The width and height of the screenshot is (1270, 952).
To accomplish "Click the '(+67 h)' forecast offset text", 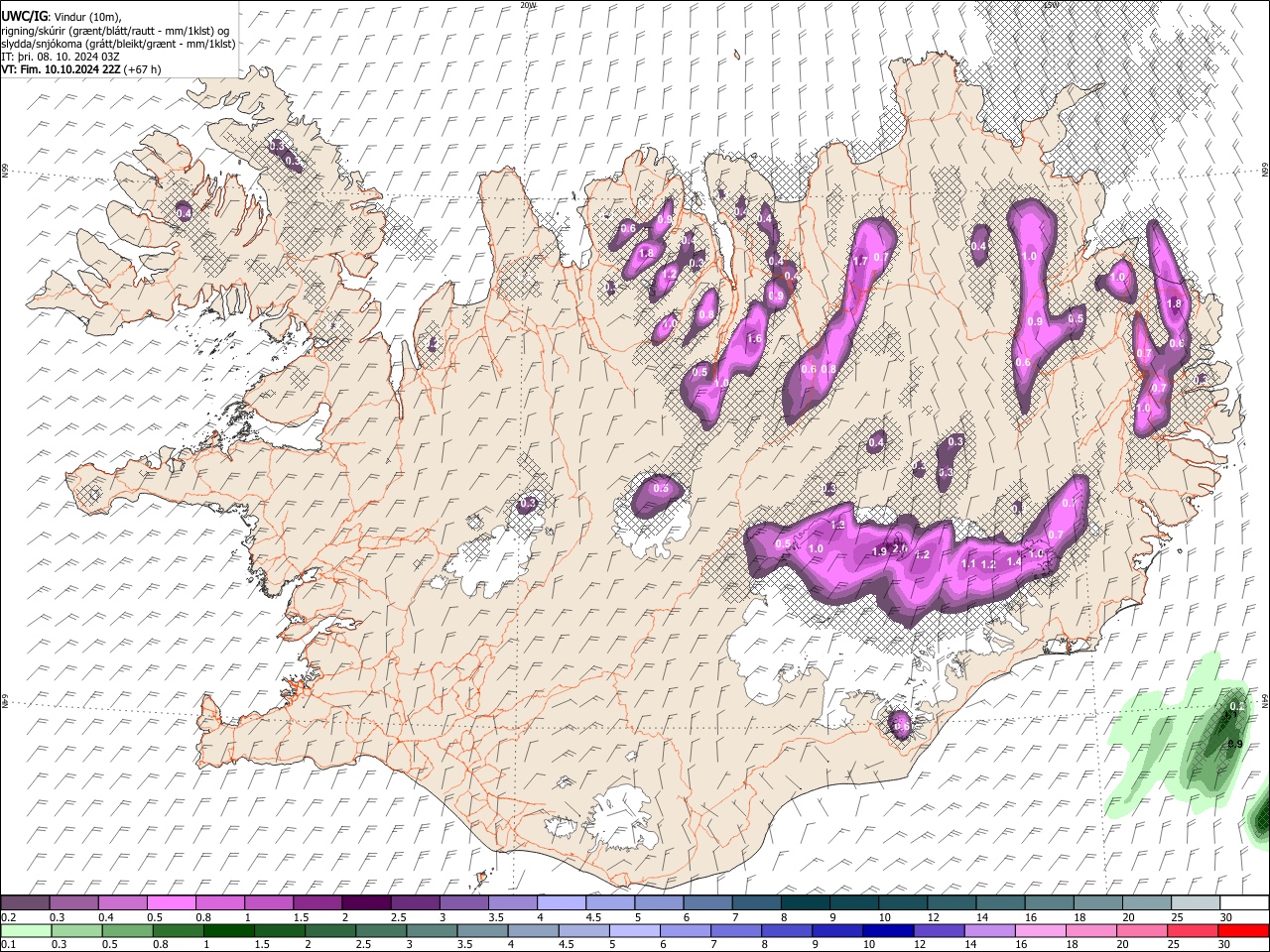I will point(143,69).
